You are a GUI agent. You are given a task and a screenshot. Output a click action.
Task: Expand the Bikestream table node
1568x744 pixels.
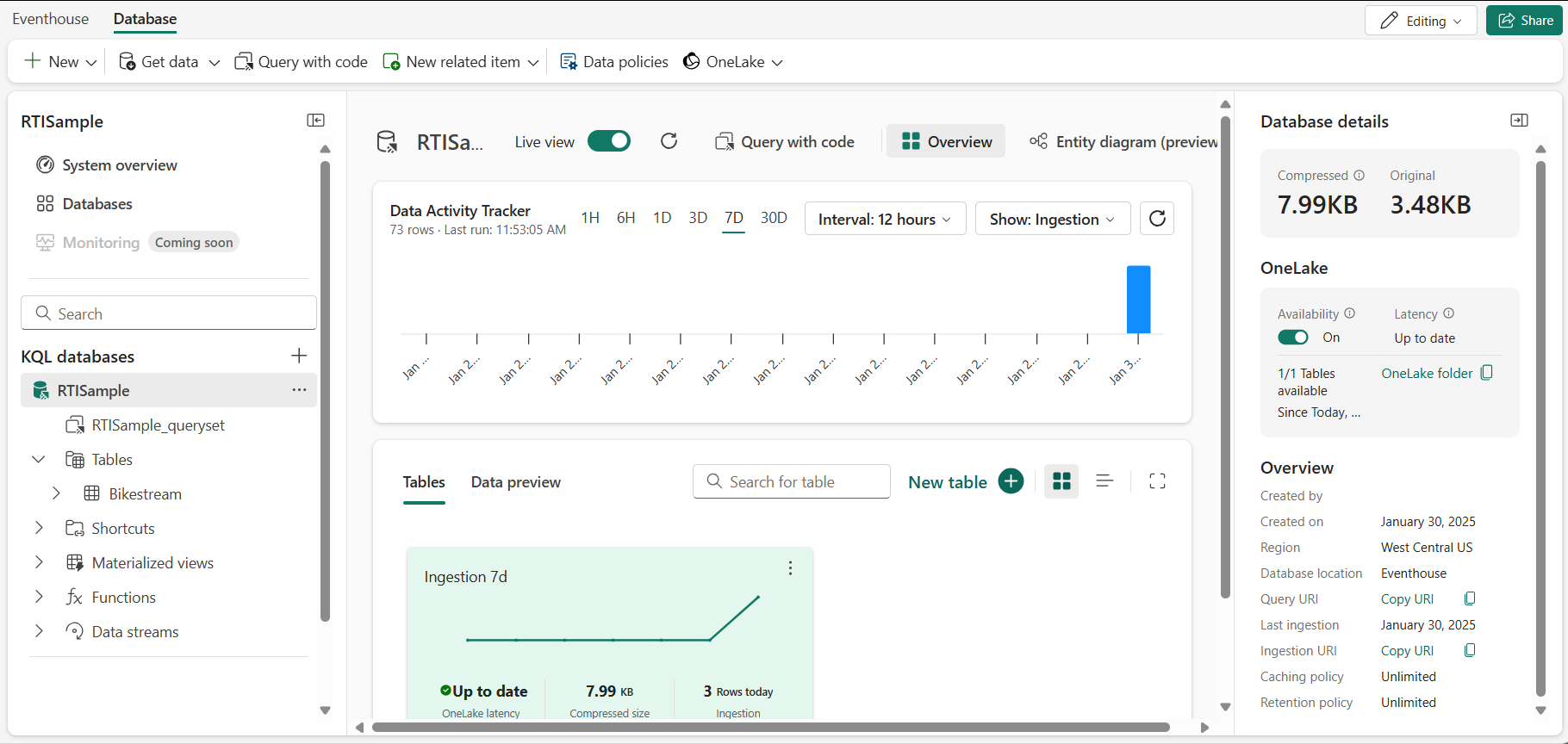(x=56, y=493)
